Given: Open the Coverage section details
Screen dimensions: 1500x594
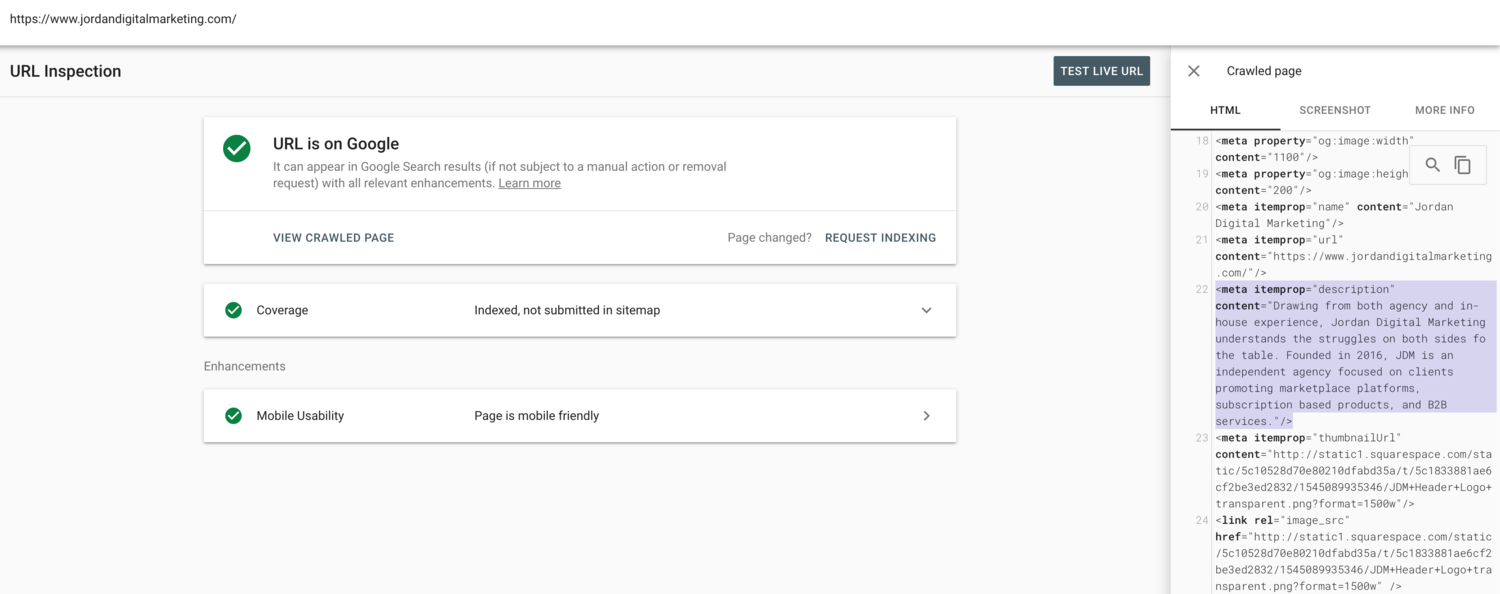Looking at the screenshot, I should [925, 309].
